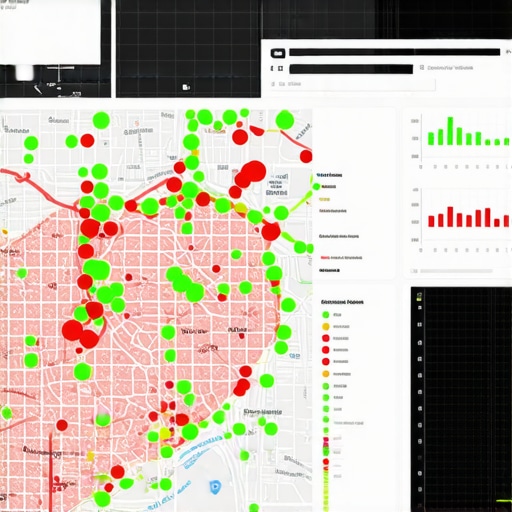Click the tallest bar in the green bar chart

(450, 131)
